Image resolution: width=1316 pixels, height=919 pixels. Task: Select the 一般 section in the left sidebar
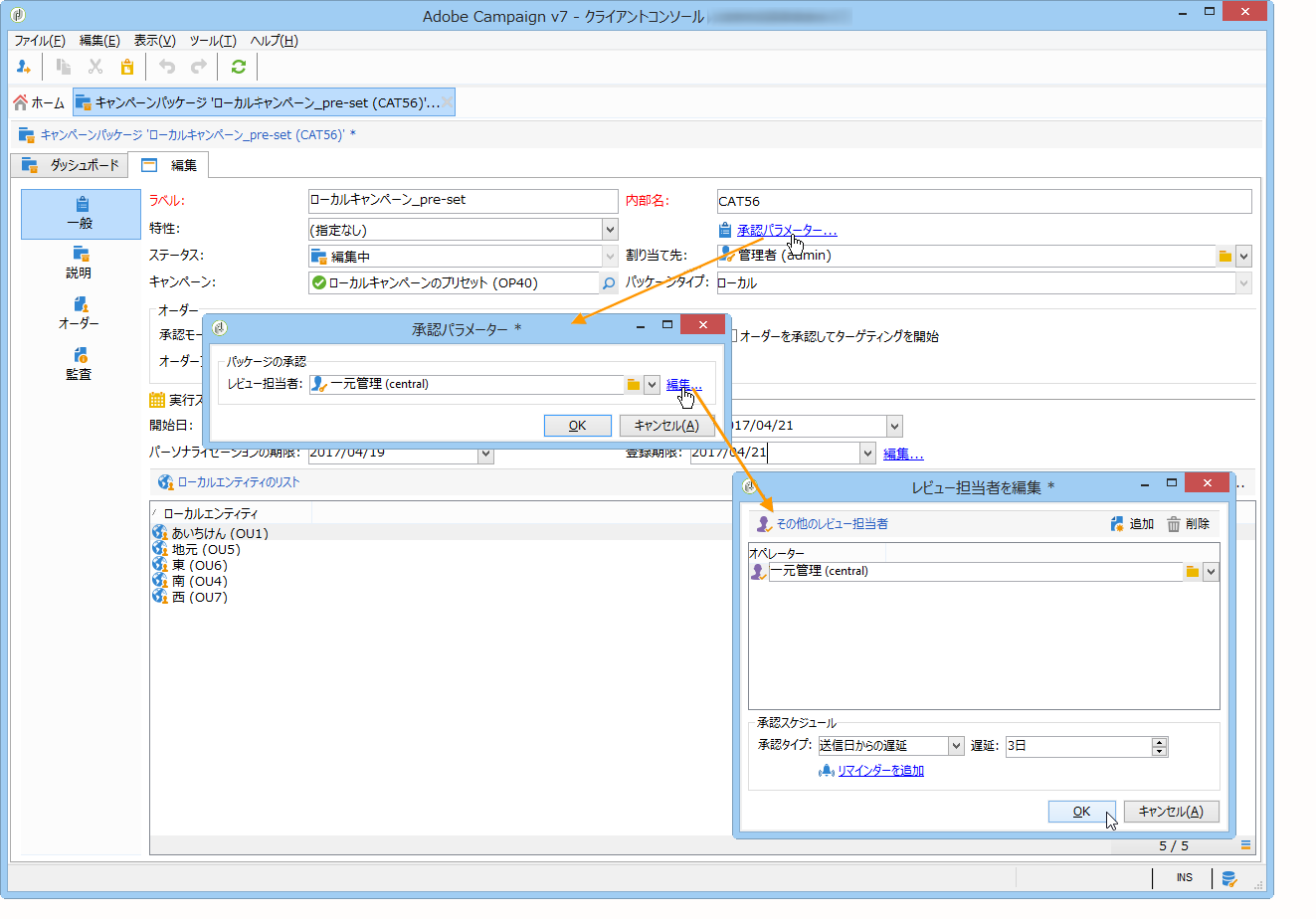coord(81,214)
